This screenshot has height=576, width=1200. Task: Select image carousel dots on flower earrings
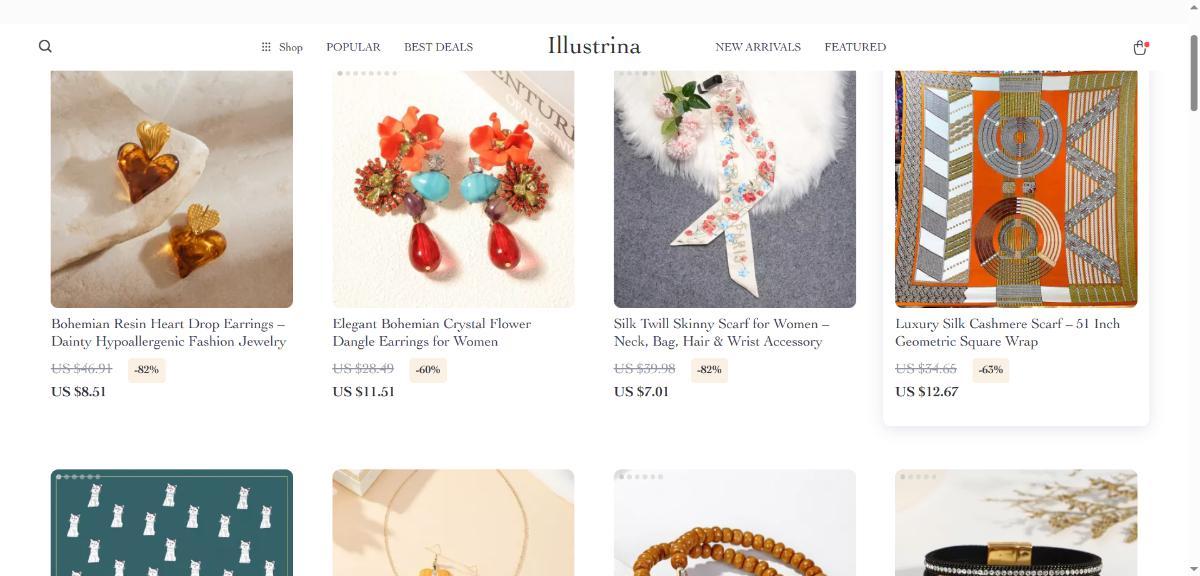click(367, 73)
